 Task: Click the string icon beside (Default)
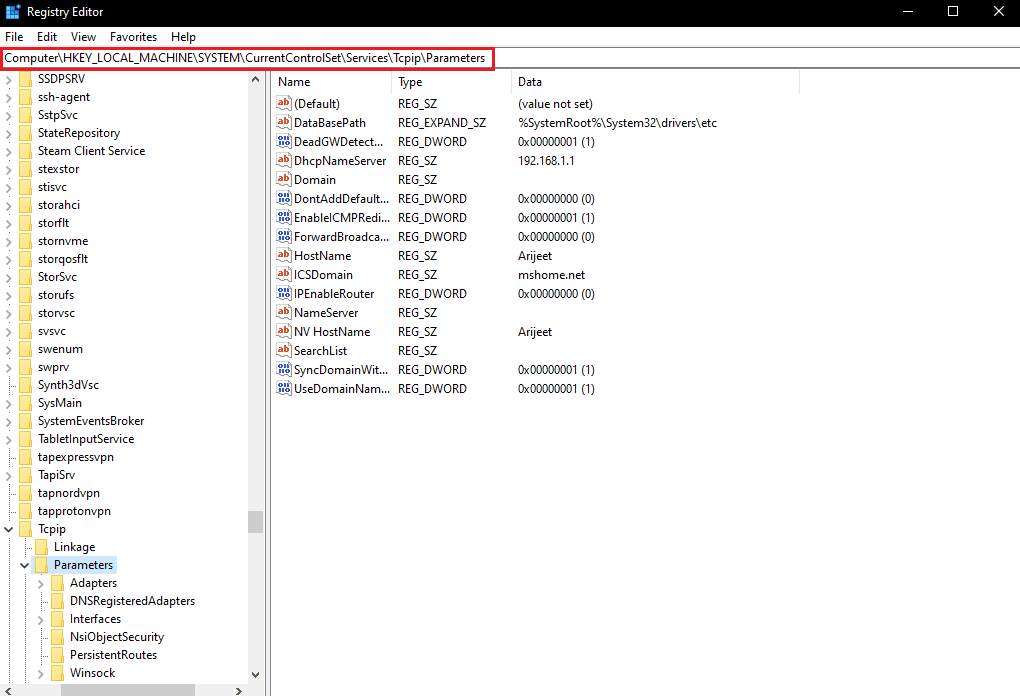284,103
